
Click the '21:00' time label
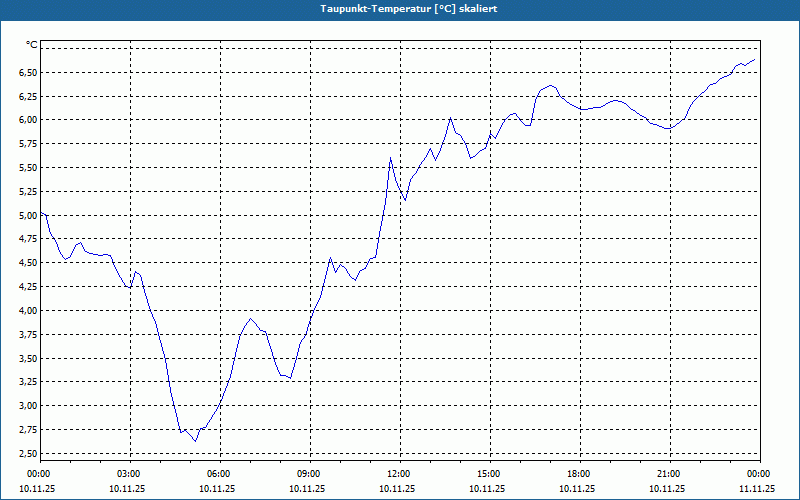pos(670,474)
